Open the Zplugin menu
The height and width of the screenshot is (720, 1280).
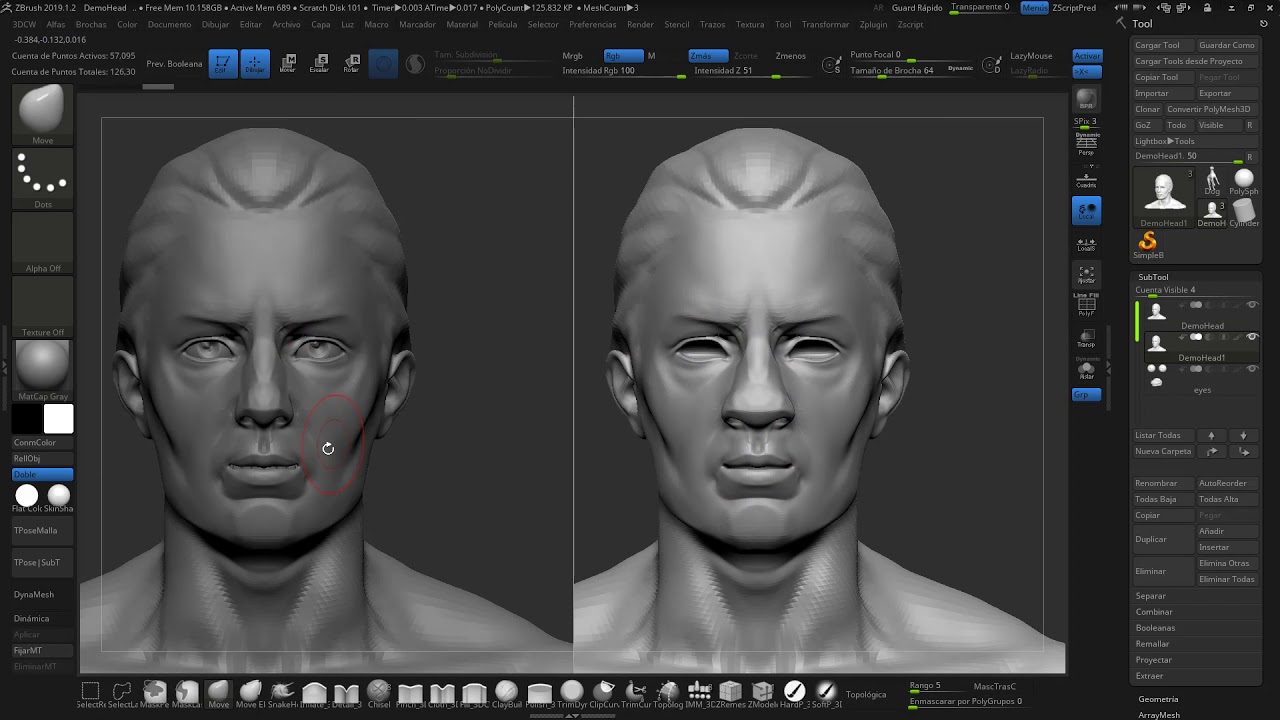(x=873, y=24)
